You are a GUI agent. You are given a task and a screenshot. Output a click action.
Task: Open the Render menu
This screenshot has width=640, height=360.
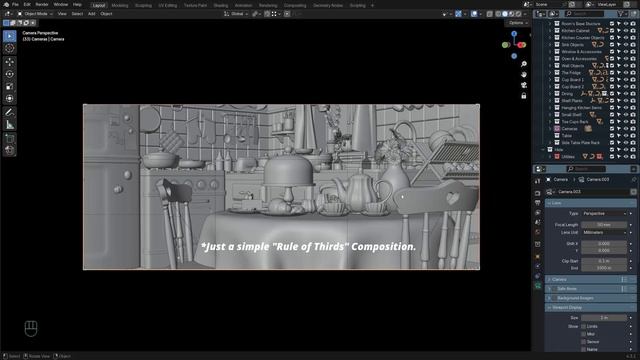[42, 4]
